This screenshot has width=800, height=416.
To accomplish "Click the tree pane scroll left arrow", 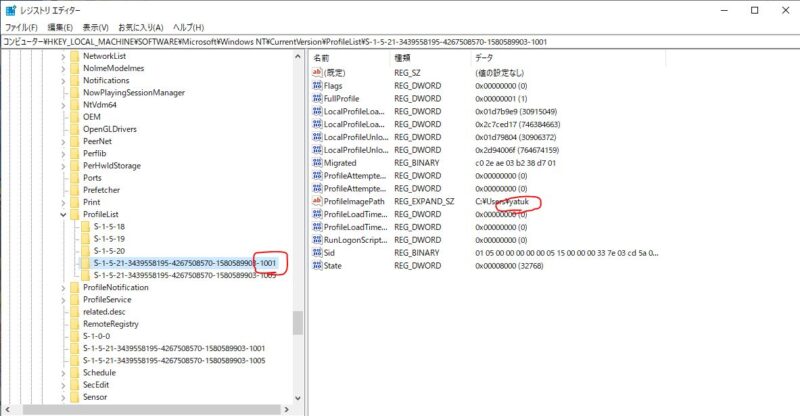I will [7, 409].
